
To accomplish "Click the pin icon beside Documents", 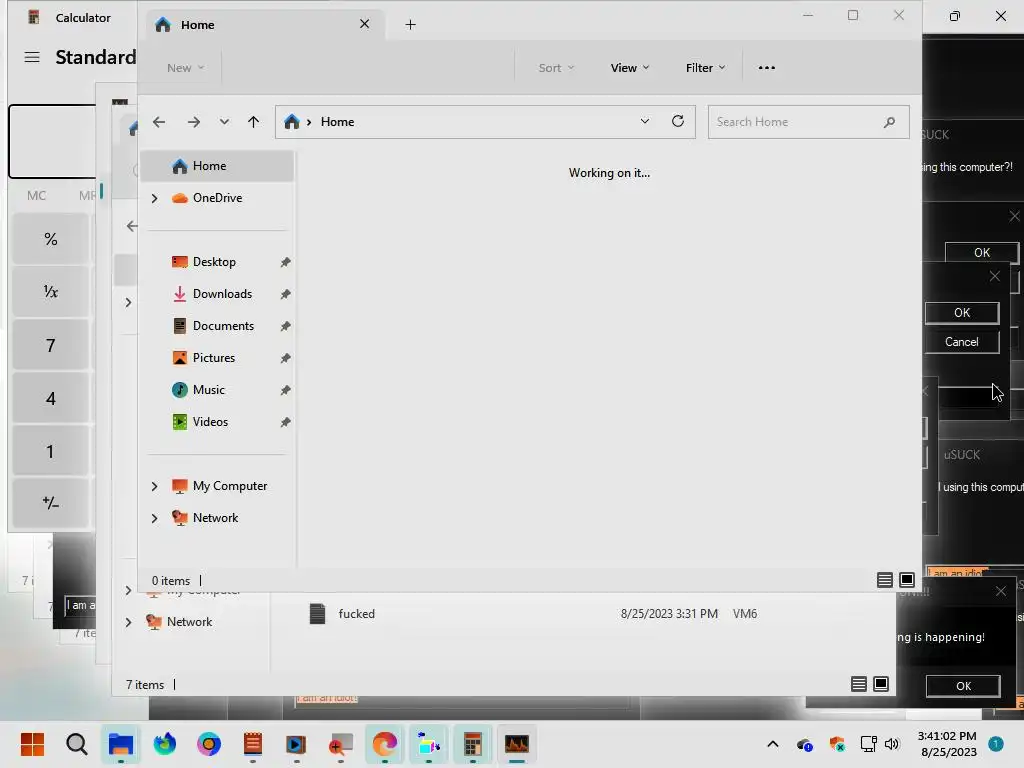I will point(285,326).
